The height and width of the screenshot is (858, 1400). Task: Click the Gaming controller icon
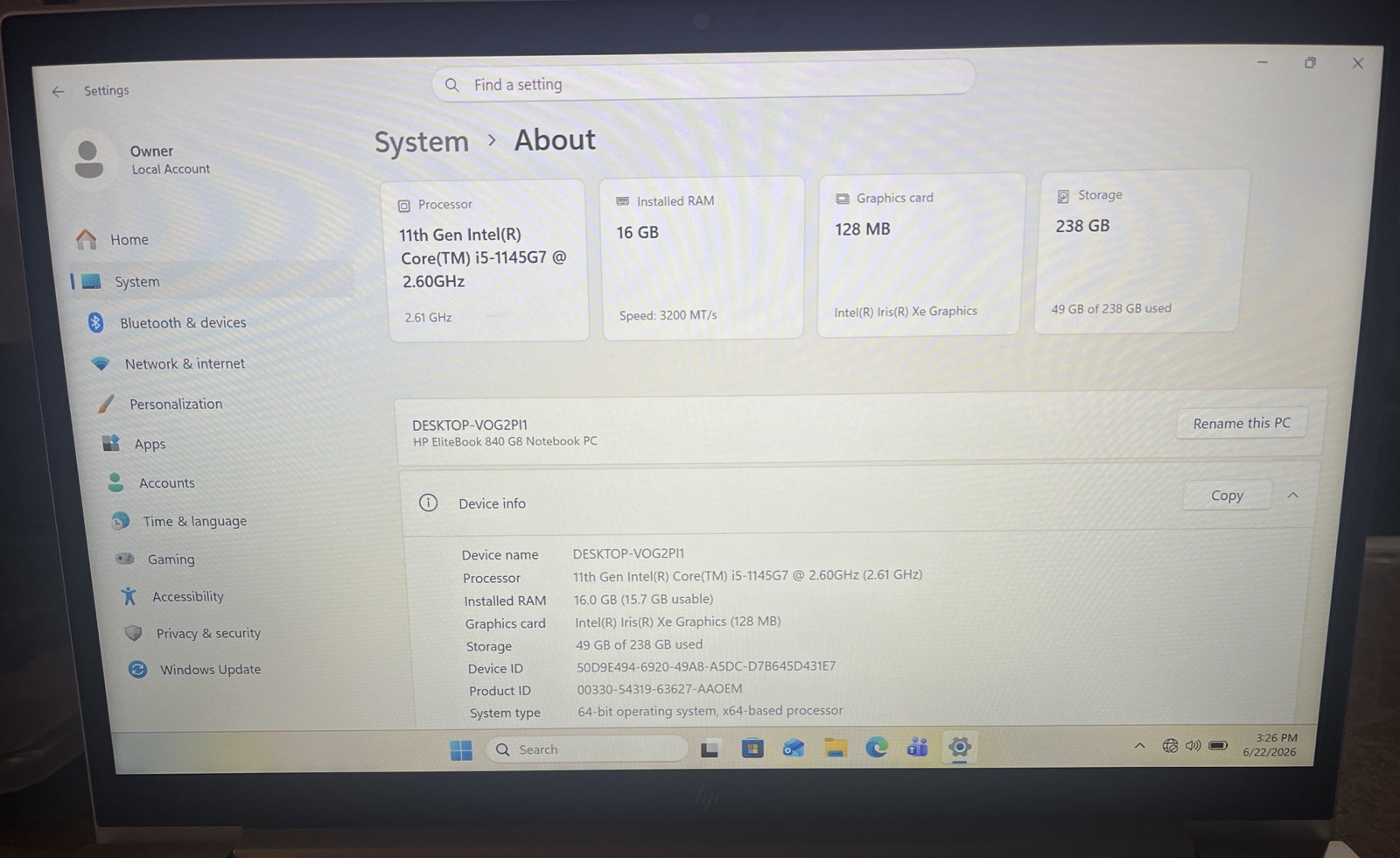(x=125, y=559)
